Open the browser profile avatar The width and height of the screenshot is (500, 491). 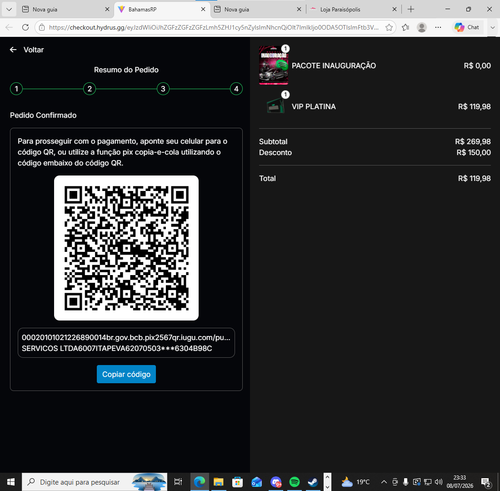pos(422,27)
